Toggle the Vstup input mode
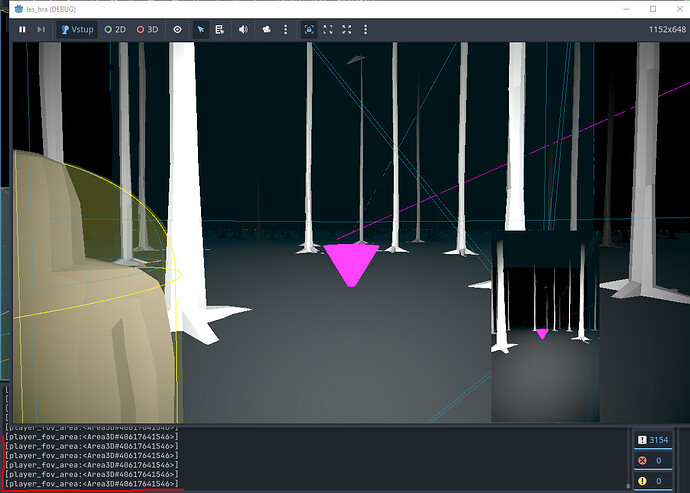The width and height of the screenshot is (690, 493). pyautogui.click(x=76, y=30)
